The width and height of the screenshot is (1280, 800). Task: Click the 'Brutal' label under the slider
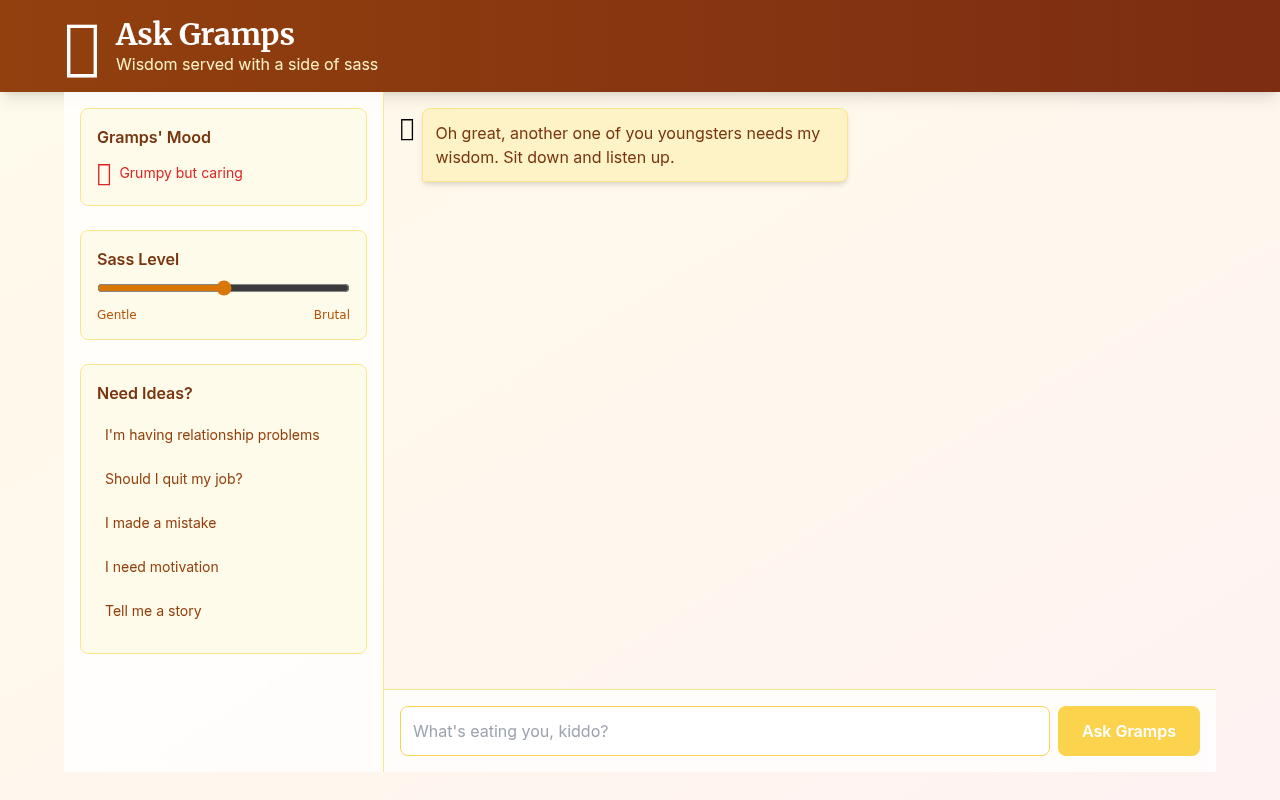pos(332,314)
